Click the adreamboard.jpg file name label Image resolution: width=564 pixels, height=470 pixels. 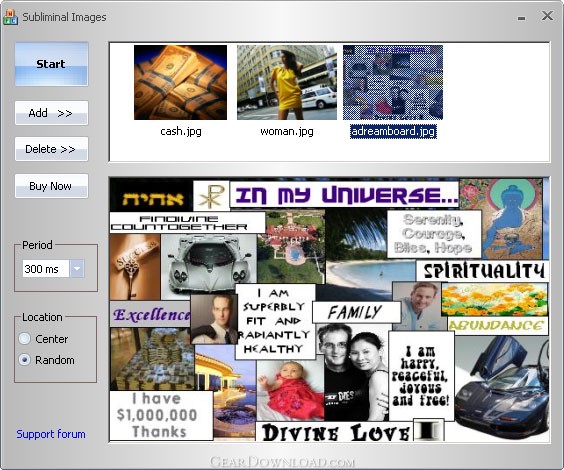(393, 131)
